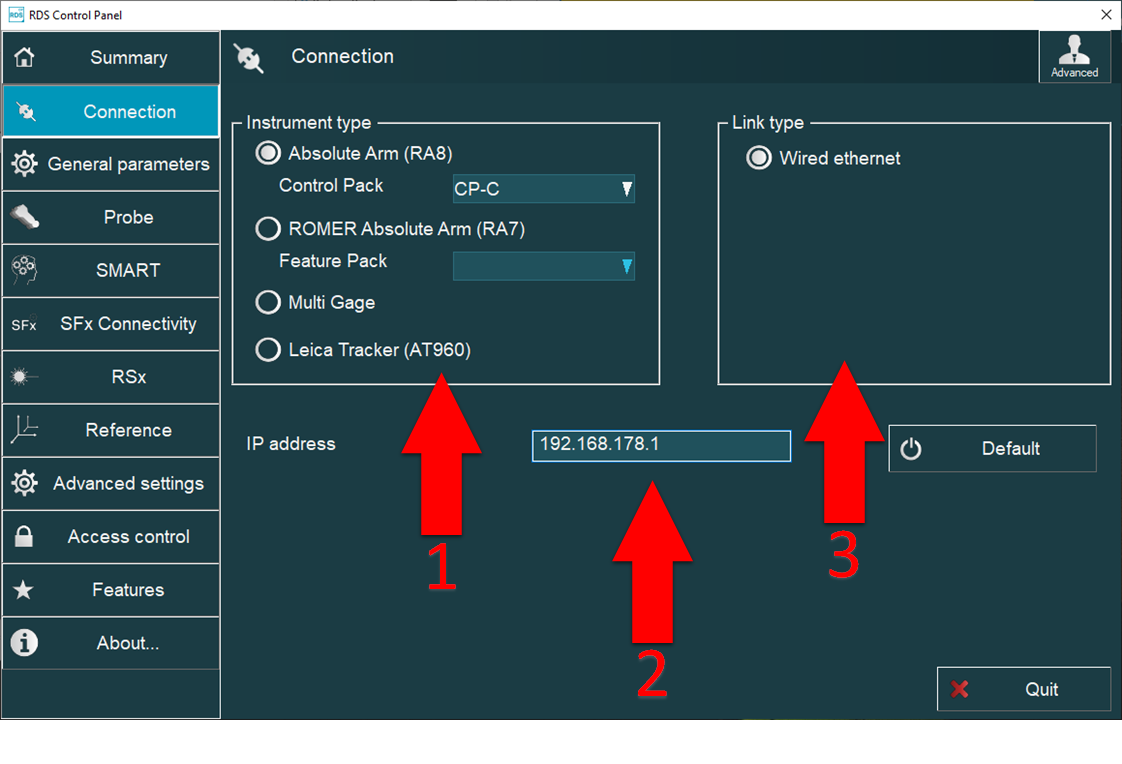Click into the IP address field
The height and width of the screenshot is (764, 1122).
[x=661, y=445]
